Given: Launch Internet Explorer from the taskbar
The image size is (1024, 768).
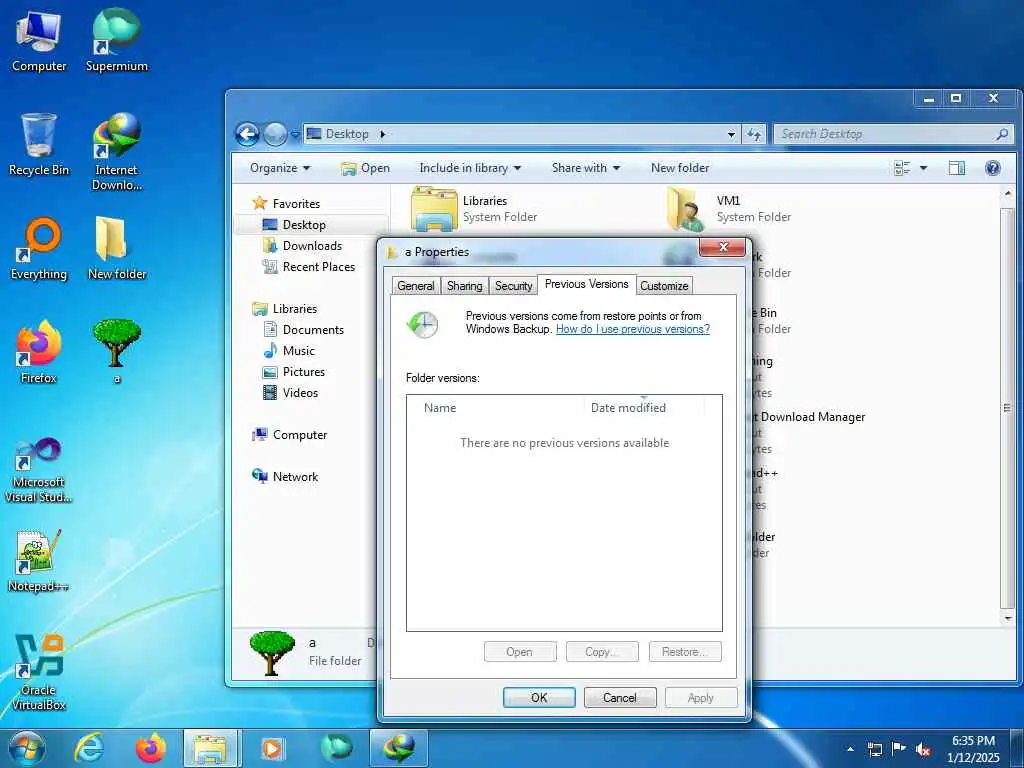Looking at the screenshot, I should point(89,748).
